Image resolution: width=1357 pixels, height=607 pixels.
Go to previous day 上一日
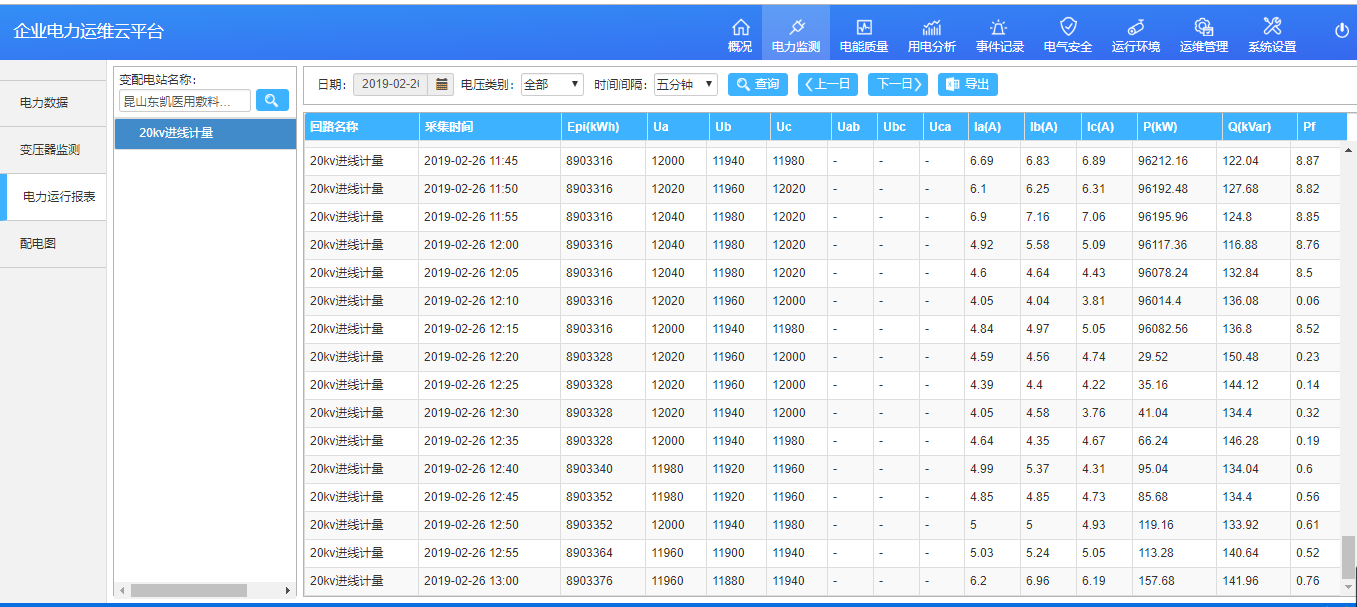[x=828, y=85]
